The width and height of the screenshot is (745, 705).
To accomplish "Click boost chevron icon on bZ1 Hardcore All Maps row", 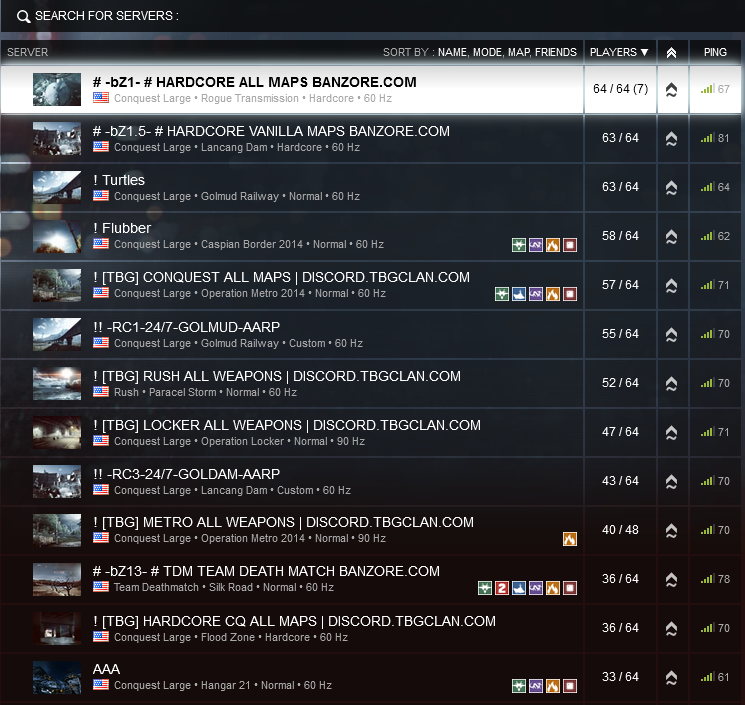I will coord(671,90).
